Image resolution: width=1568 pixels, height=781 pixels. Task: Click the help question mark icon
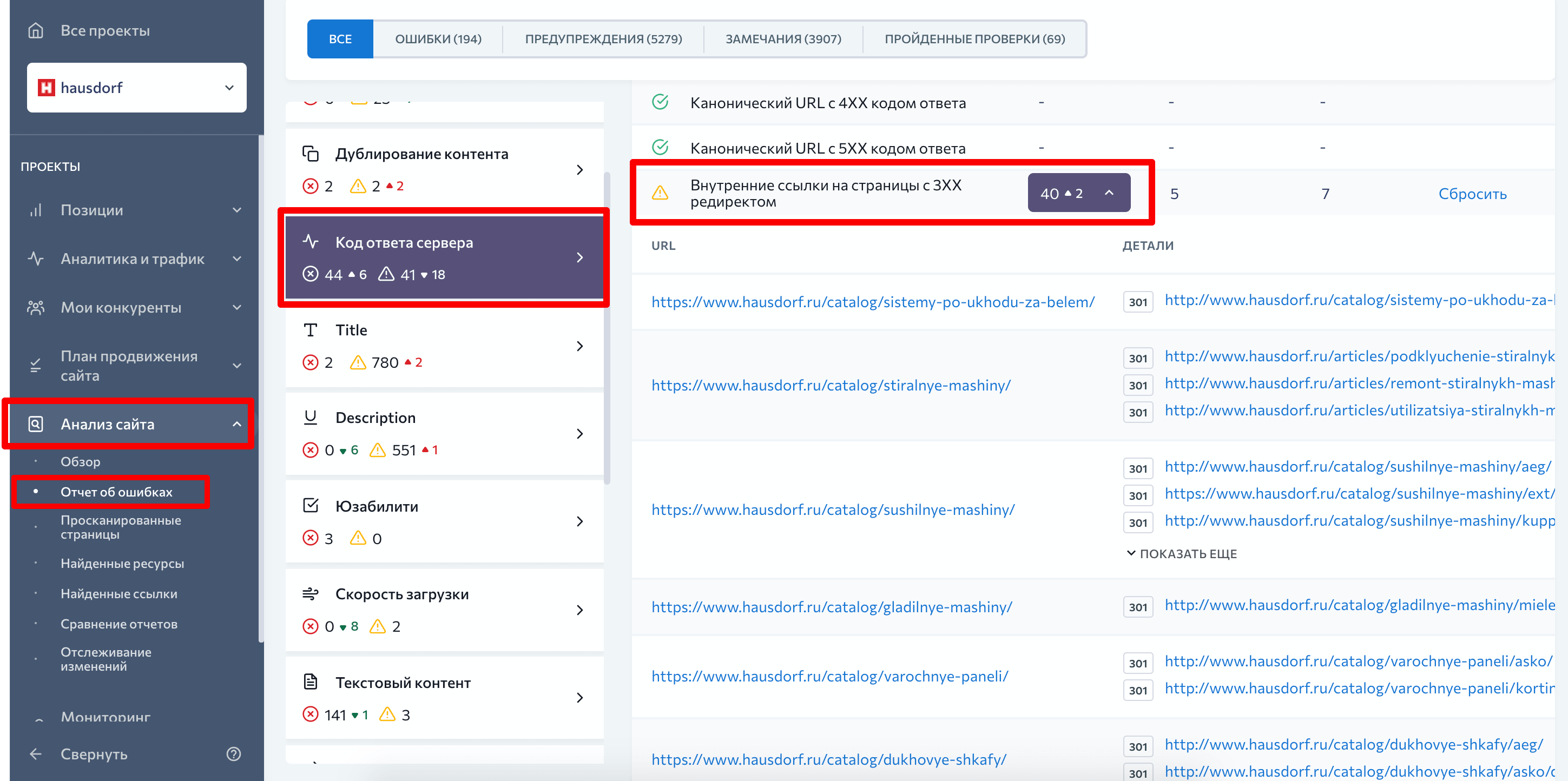click(x=234, y=754)
